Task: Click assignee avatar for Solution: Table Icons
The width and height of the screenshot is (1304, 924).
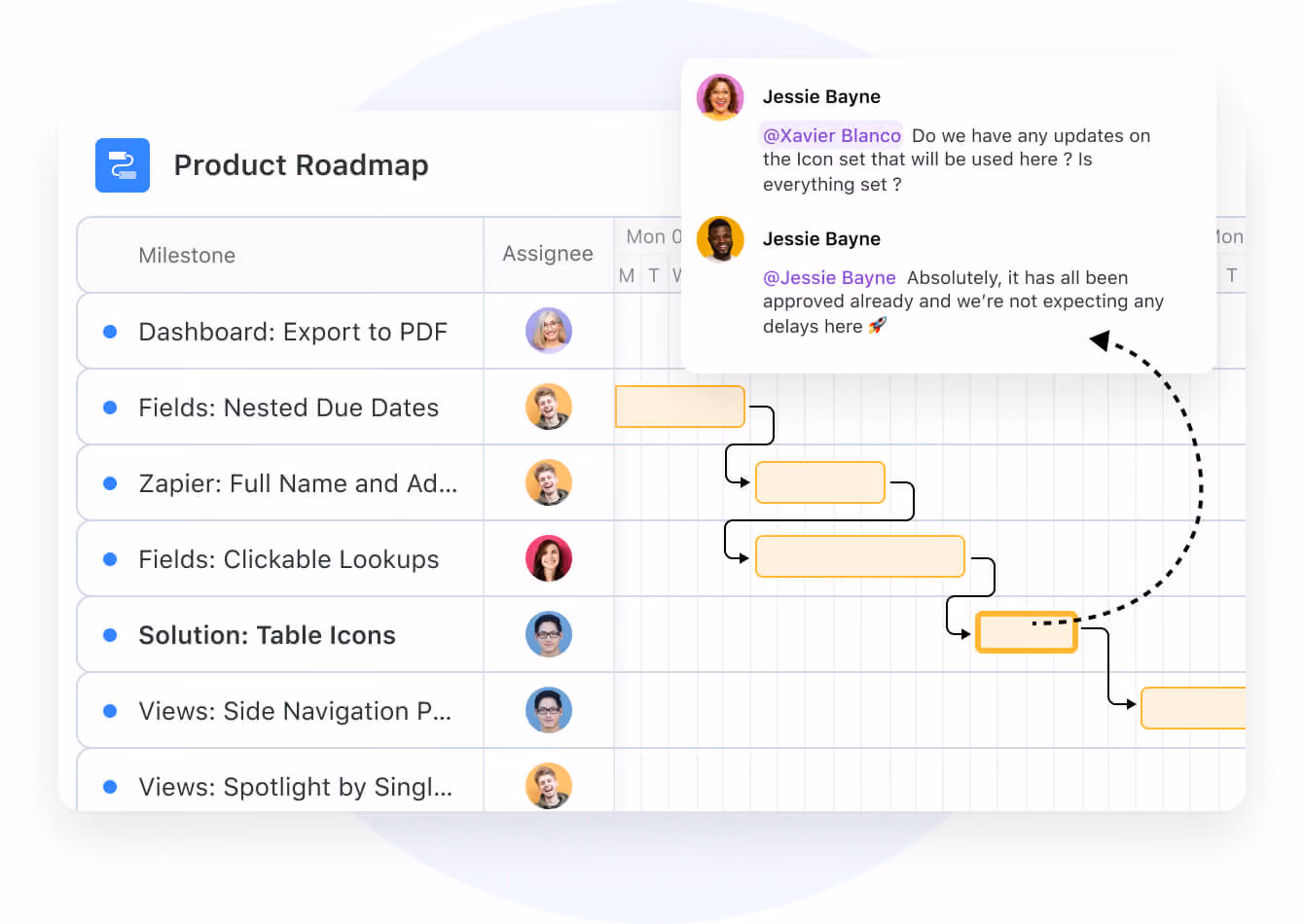Action: click(549, 634)
